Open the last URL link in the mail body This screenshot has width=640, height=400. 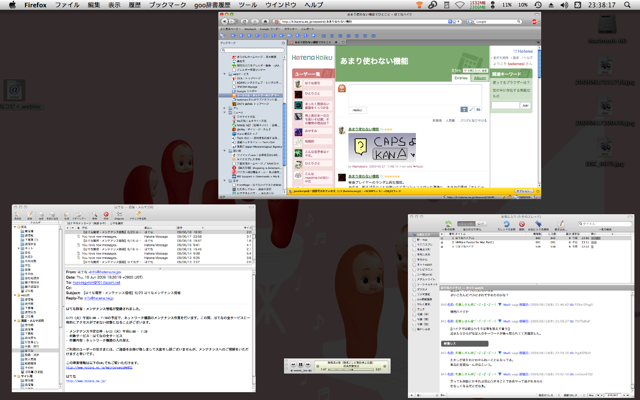click(86, 381)
